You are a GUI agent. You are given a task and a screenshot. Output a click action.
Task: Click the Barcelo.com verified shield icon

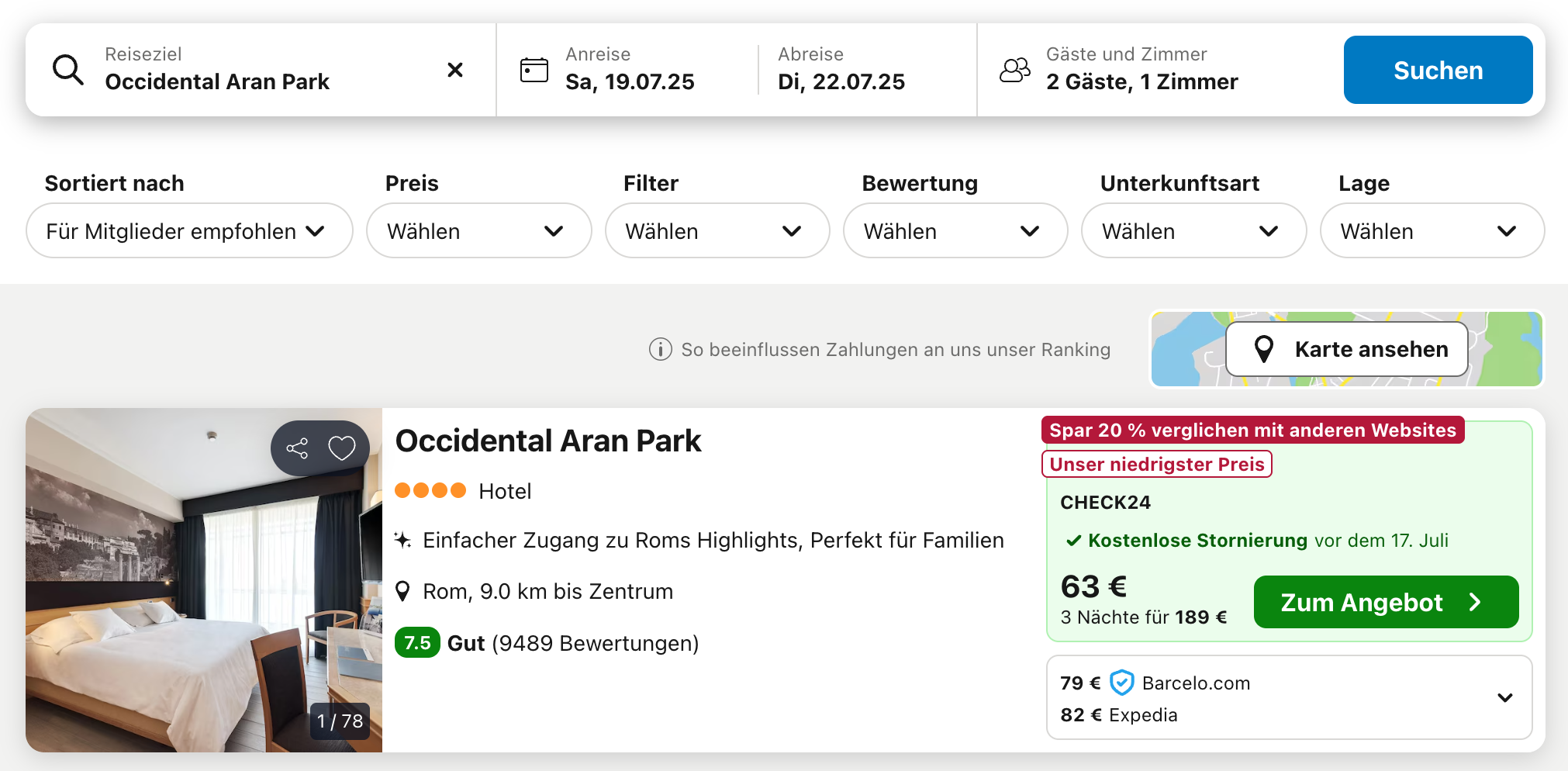coord(1121,683)
